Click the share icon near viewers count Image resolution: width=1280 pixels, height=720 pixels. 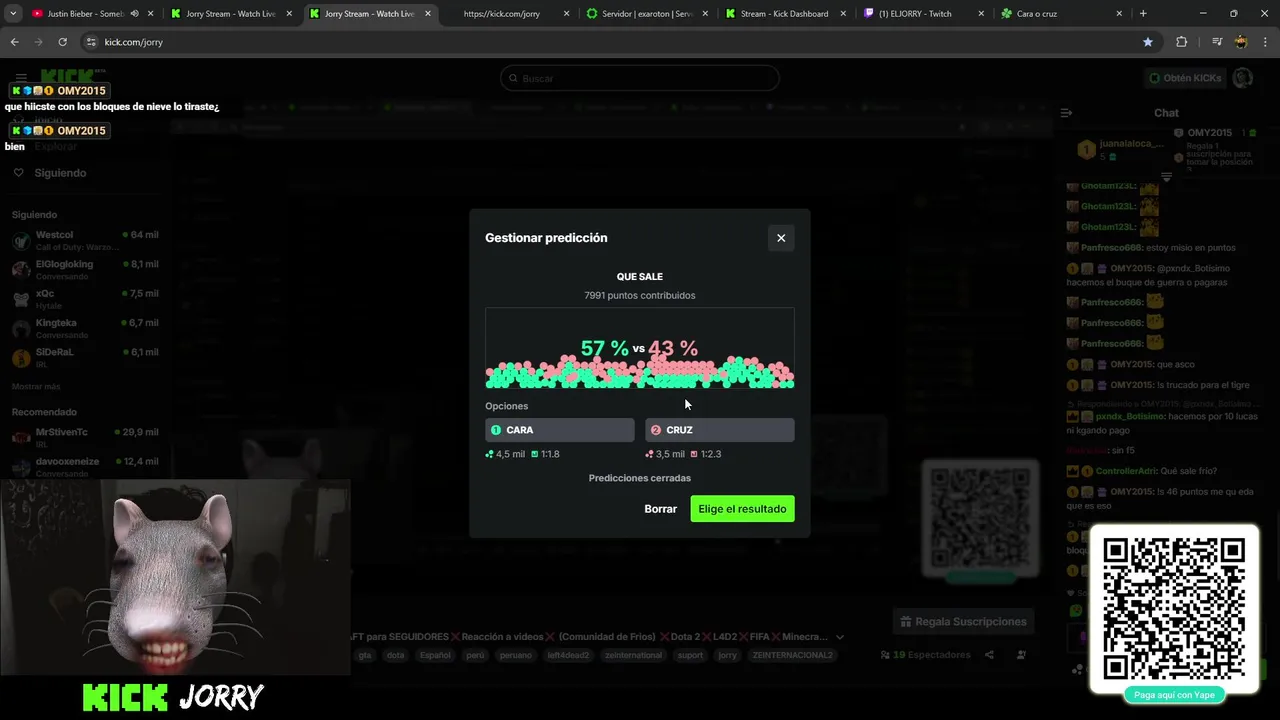989,655
